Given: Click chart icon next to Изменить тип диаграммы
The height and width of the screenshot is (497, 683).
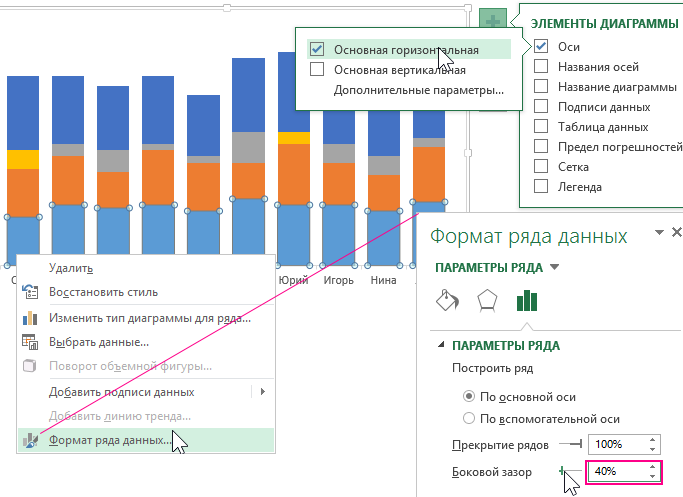Looking at the screenshot, I should (30, 318).
